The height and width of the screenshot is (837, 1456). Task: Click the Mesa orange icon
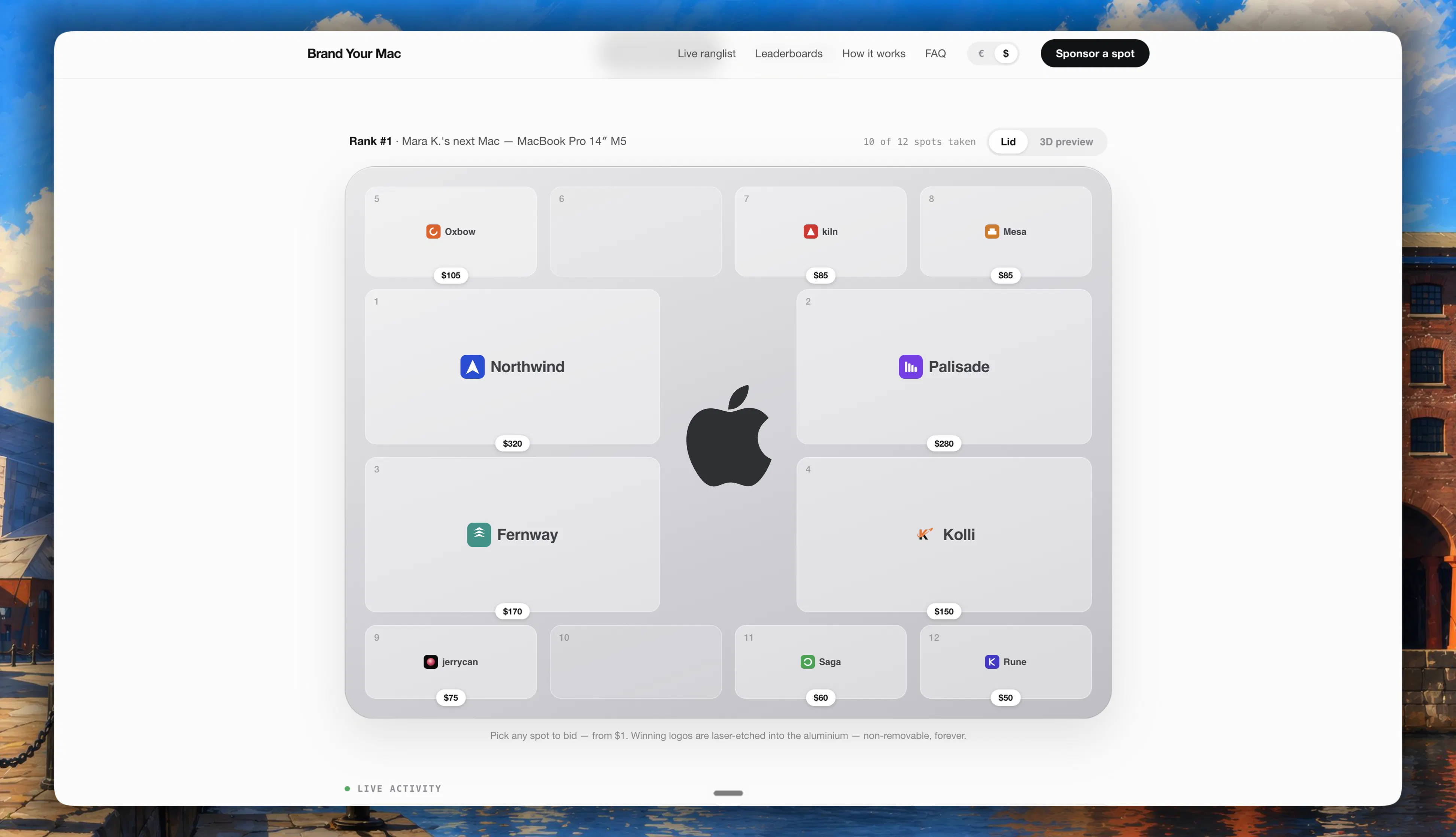992,232
